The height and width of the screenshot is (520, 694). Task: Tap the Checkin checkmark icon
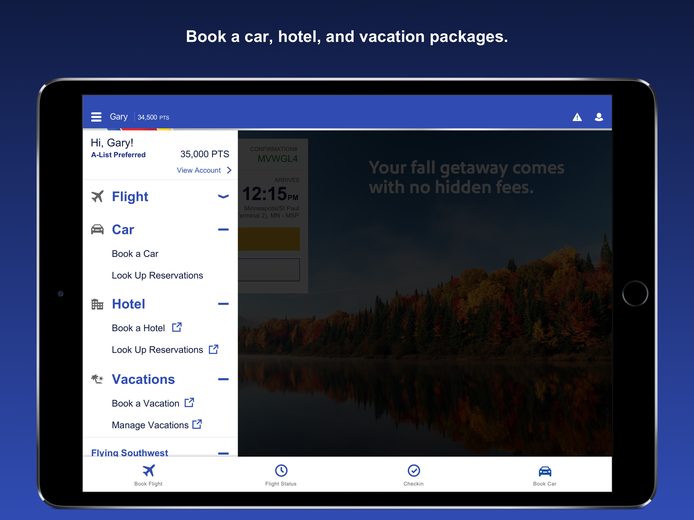click(x=414, y=470)
